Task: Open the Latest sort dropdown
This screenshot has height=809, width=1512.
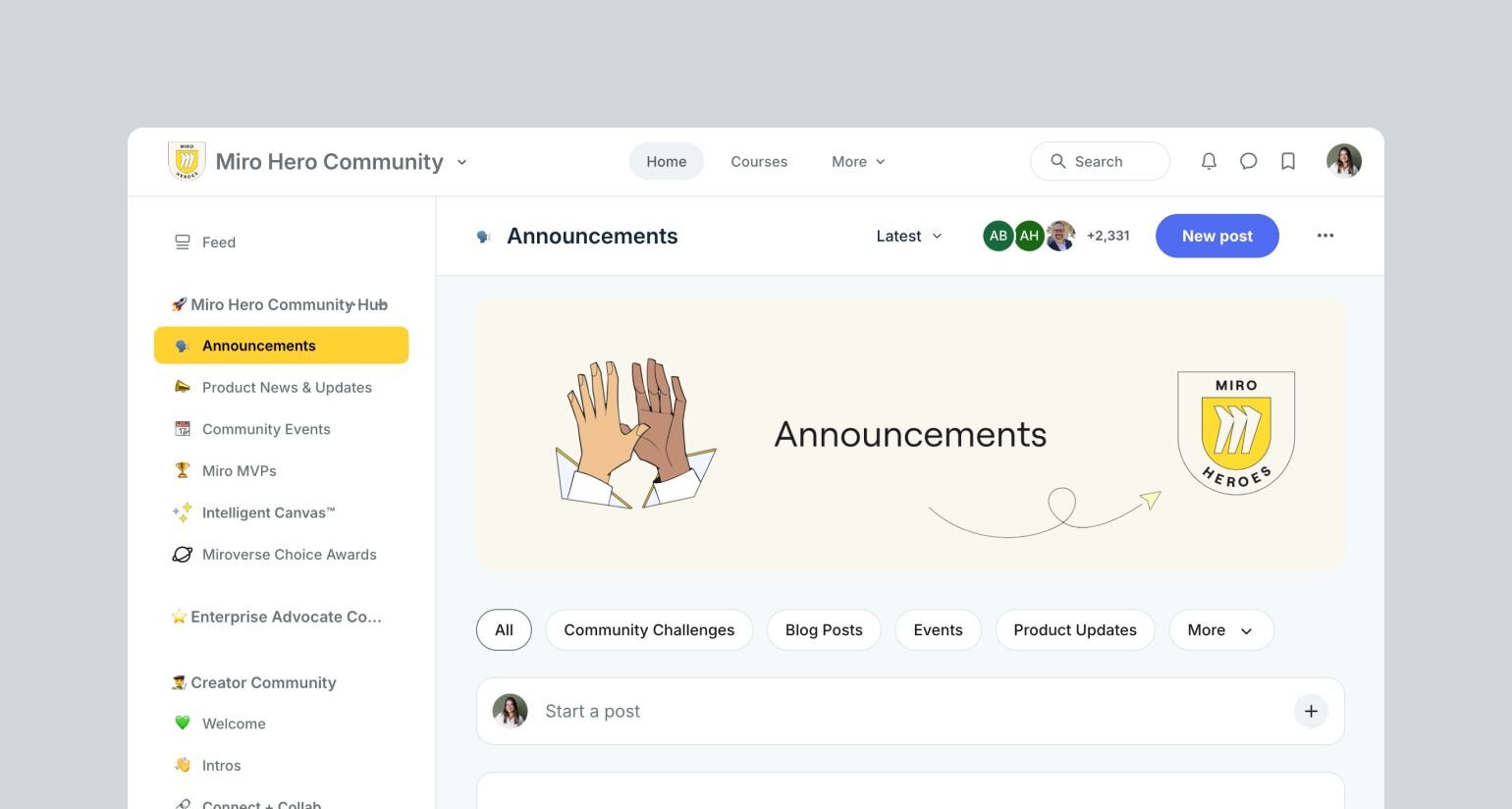Action: (909, 236)
